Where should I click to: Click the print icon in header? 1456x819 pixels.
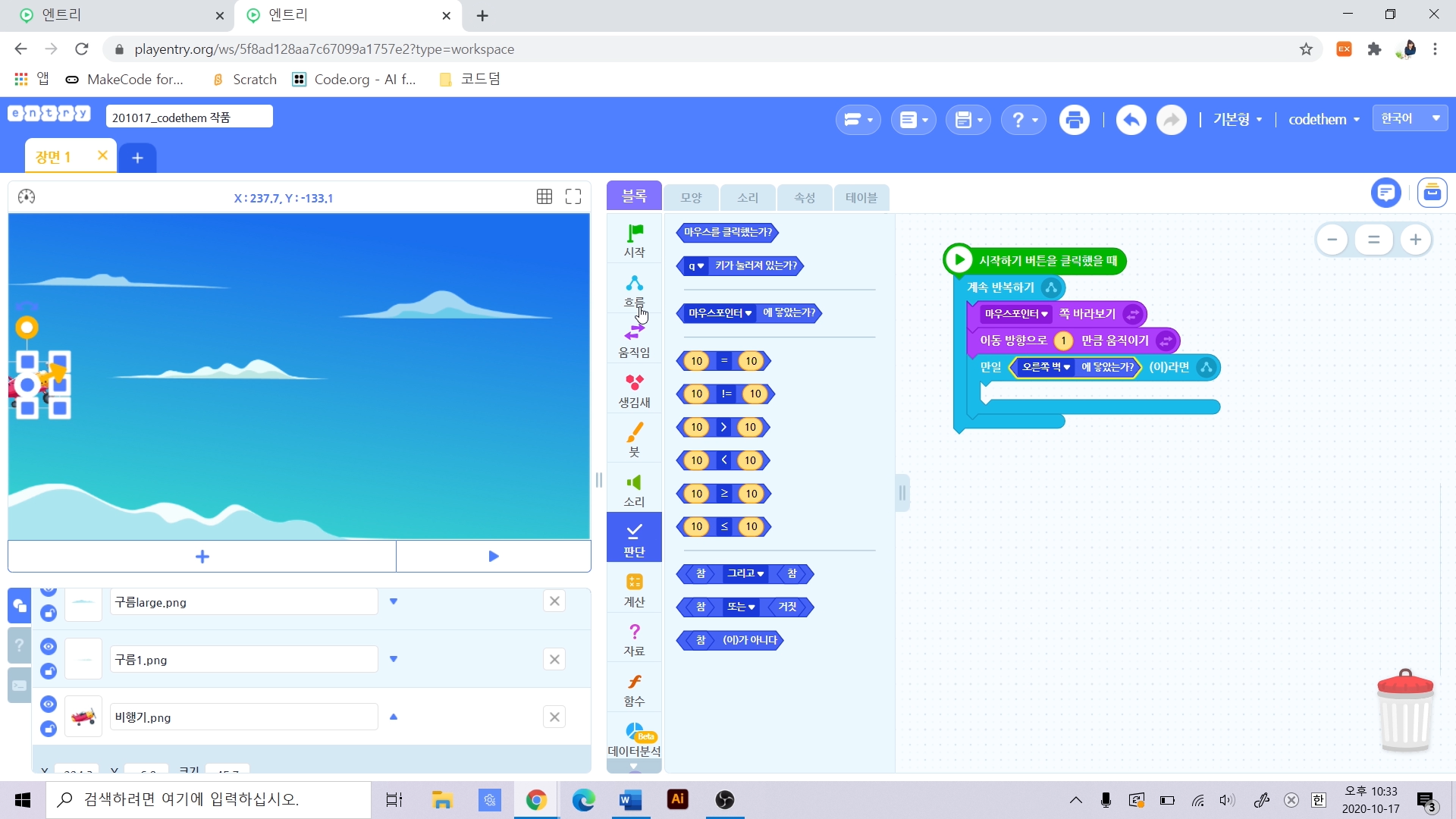point(1074,120)
